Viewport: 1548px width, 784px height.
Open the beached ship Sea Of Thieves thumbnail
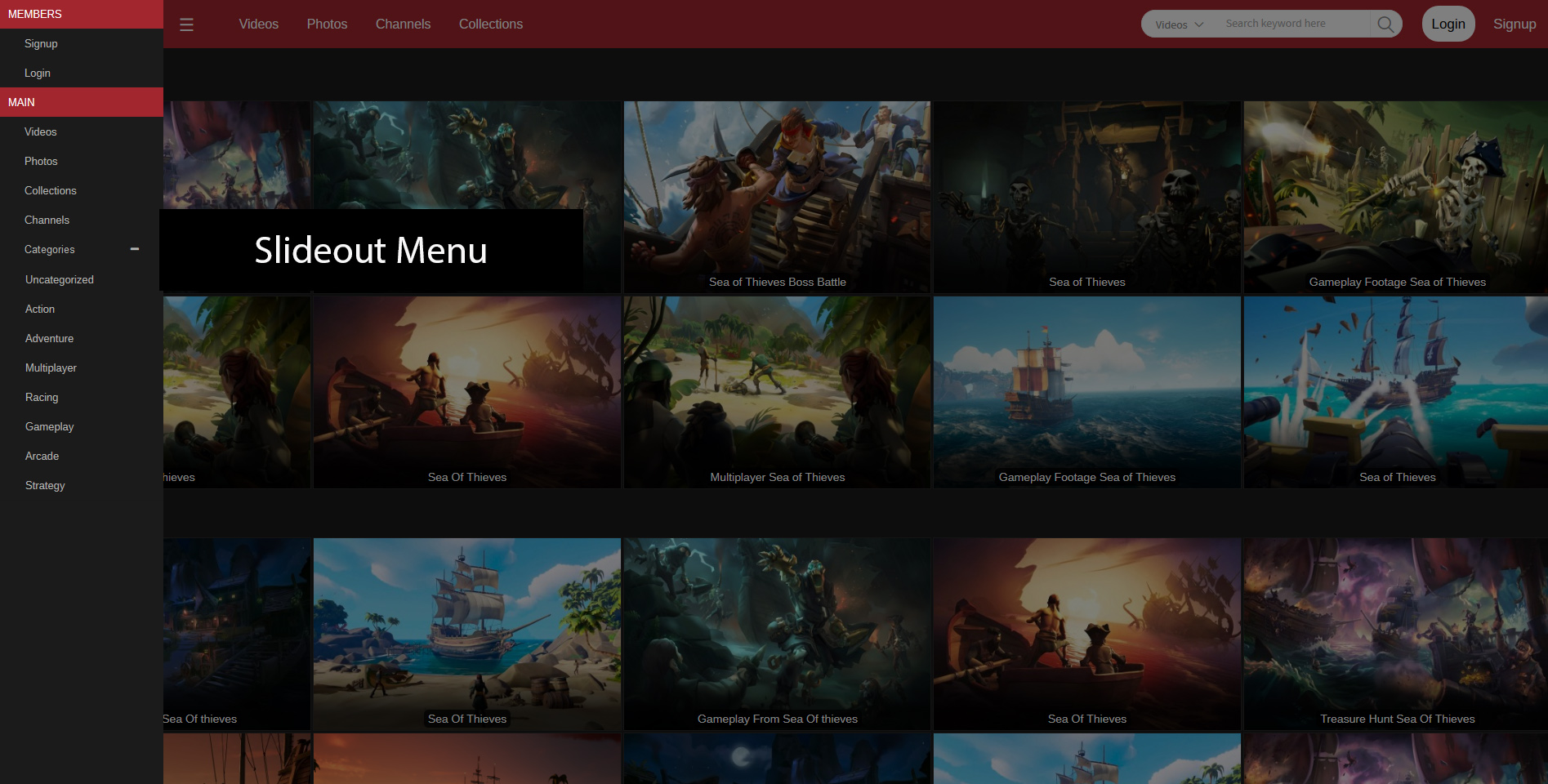[467, 634]
